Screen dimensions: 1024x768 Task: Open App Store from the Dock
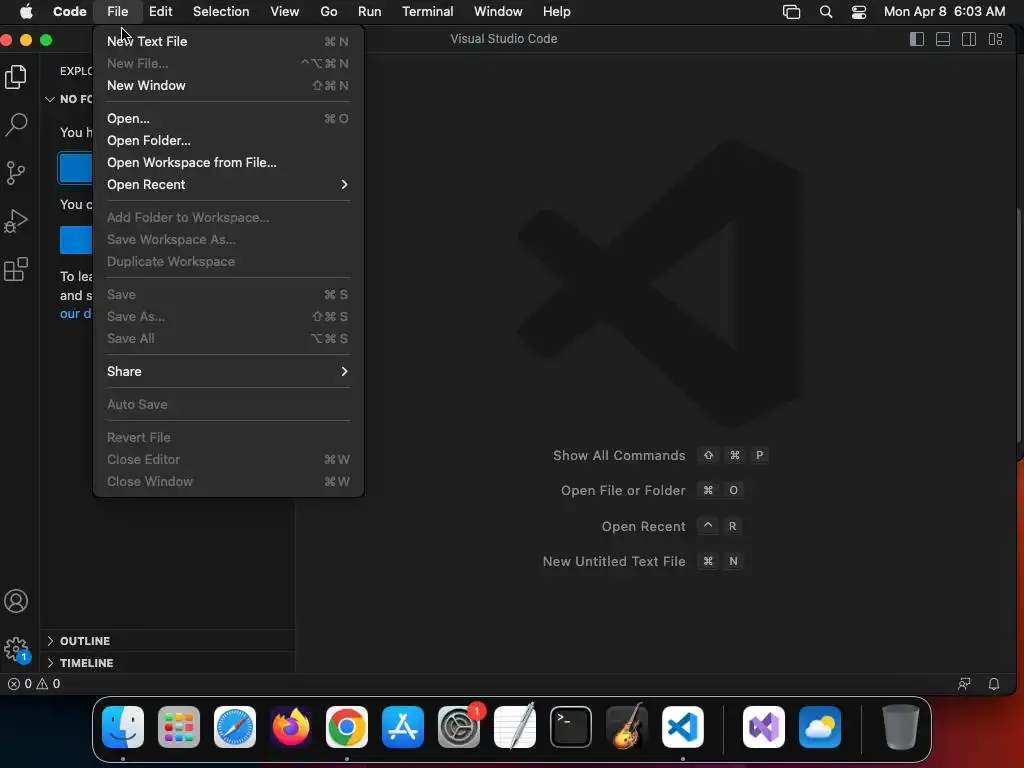(403, 727)
